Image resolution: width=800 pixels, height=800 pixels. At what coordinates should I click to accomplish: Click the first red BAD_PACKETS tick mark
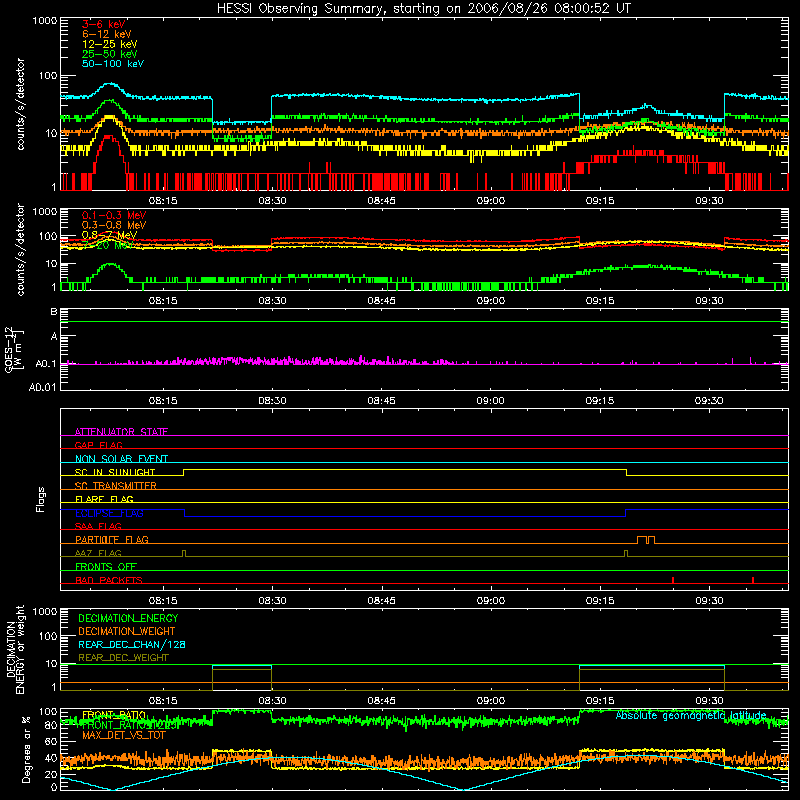673,580
